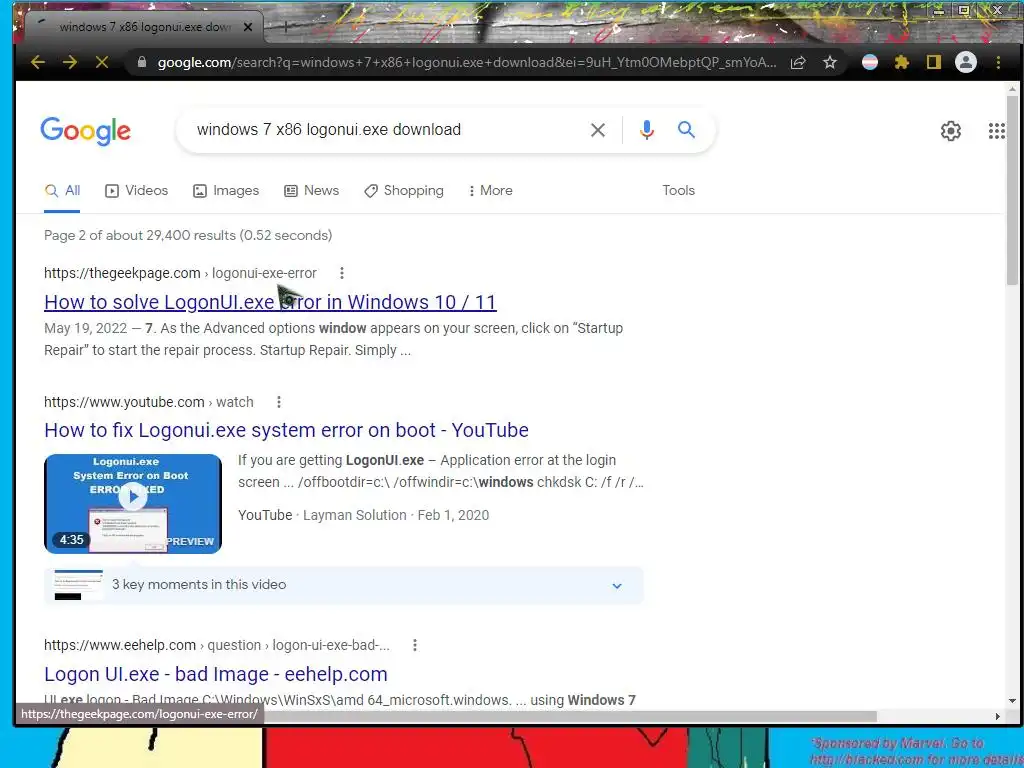Open the Google apps grid
The height and width of the screenshot is (768, 1024).
point(997,131)
